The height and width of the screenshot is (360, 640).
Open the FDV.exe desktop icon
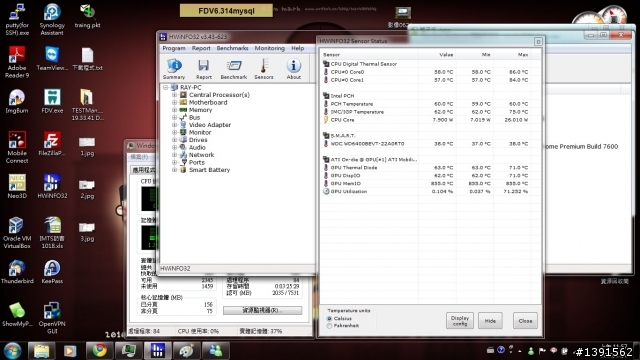coord(52,101)
